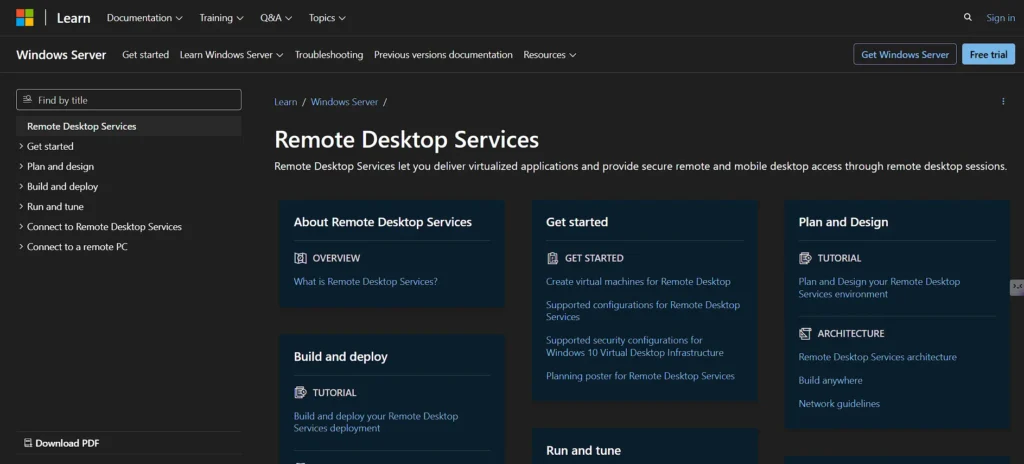Screen dimensions: 1024x464
Task: Click Learn breadcrumb link
Action: click(x=285, y=102)
